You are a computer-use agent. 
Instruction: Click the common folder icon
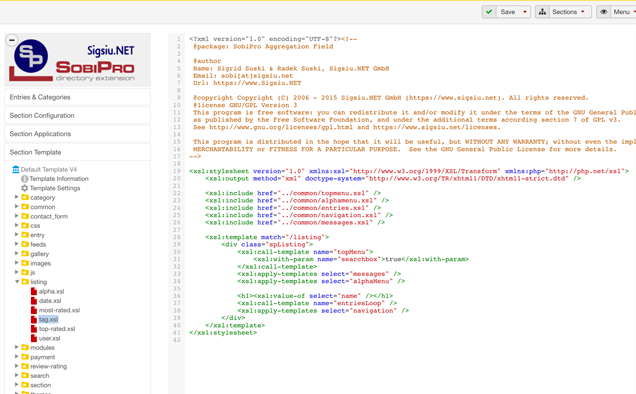25,207
